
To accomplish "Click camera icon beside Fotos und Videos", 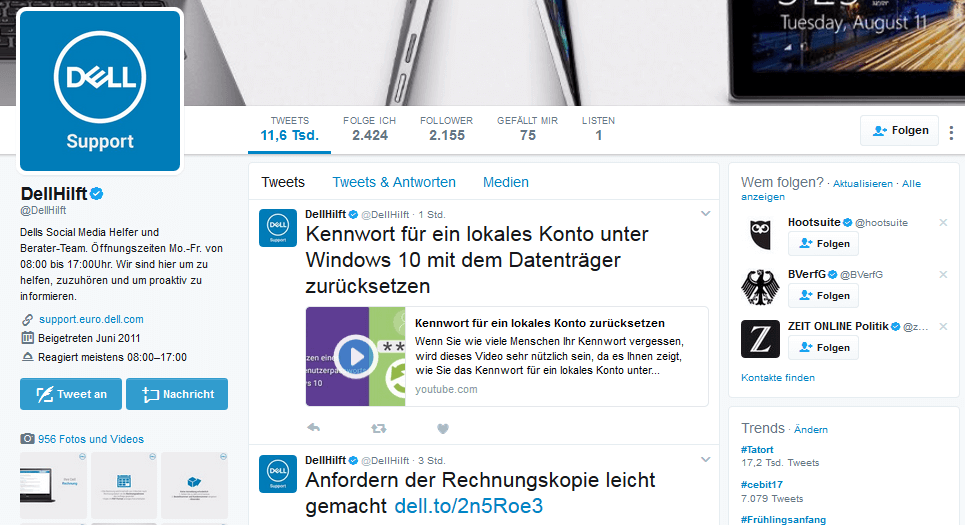I will click(x=27, y=439).
